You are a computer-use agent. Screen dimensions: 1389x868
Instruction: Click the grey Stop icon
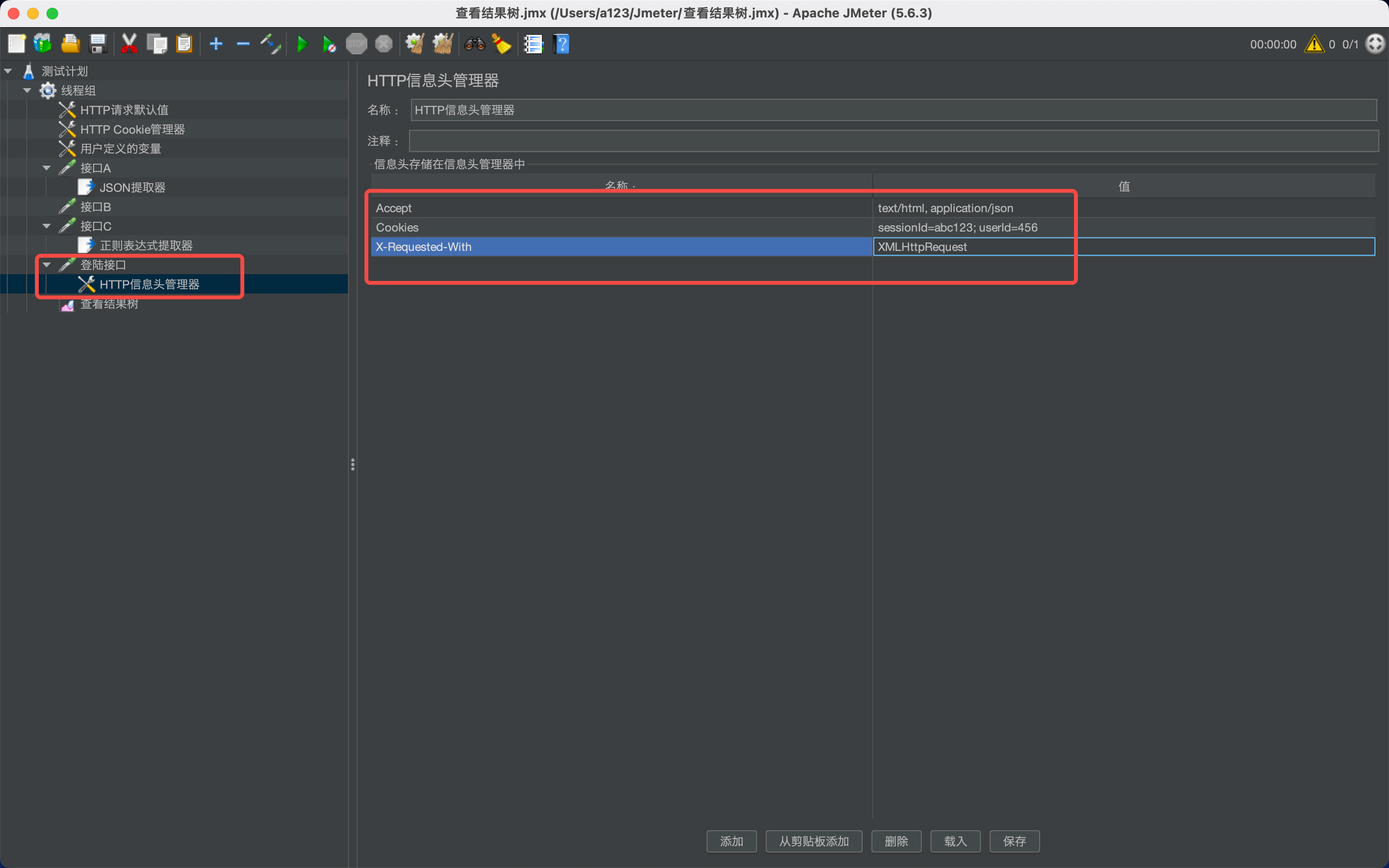pos(356,44)
